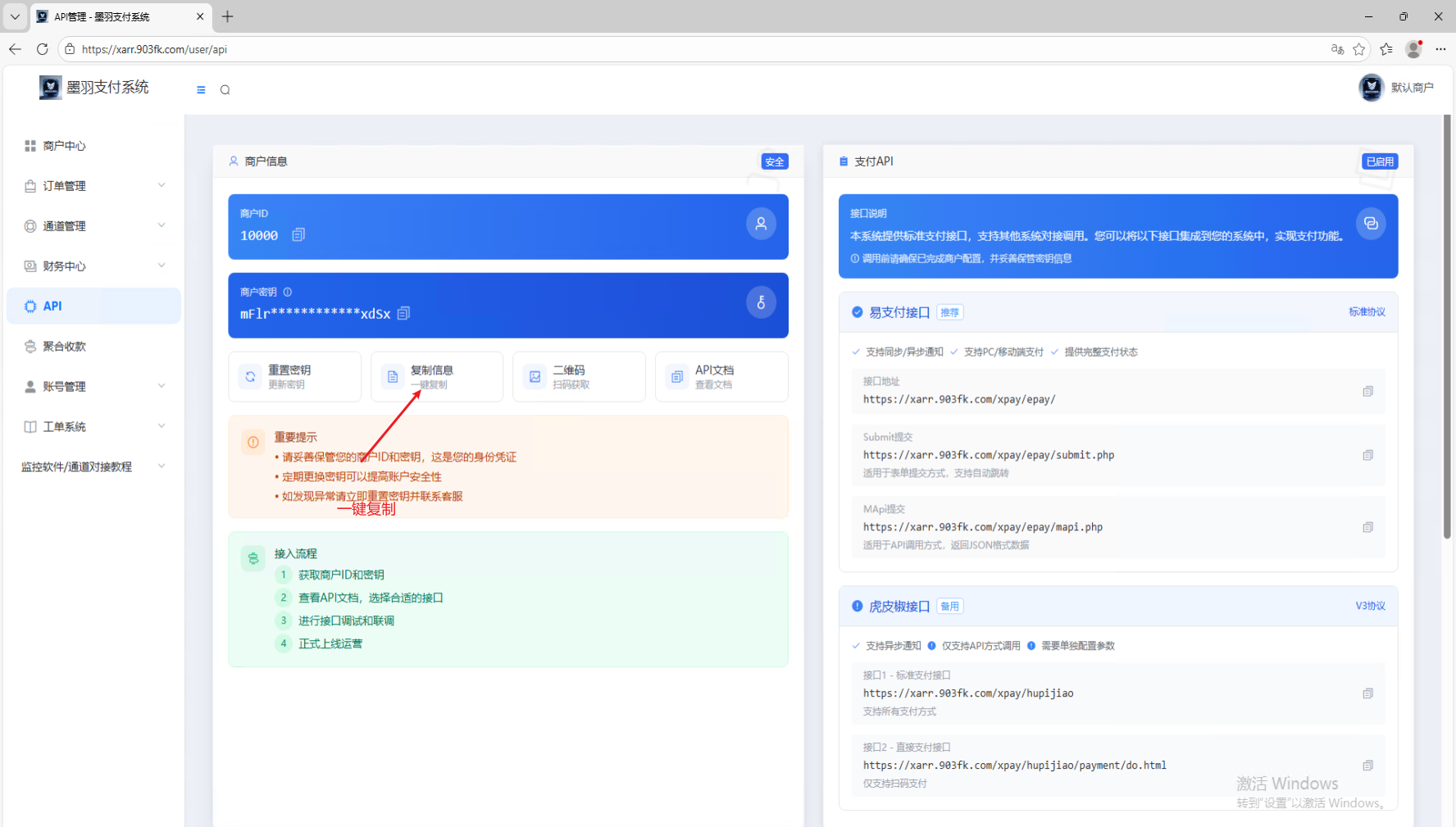This screenshot has width=1456, height=827.
Task: Click the 复制信息 one-click copy button
Action: (437, 377)
